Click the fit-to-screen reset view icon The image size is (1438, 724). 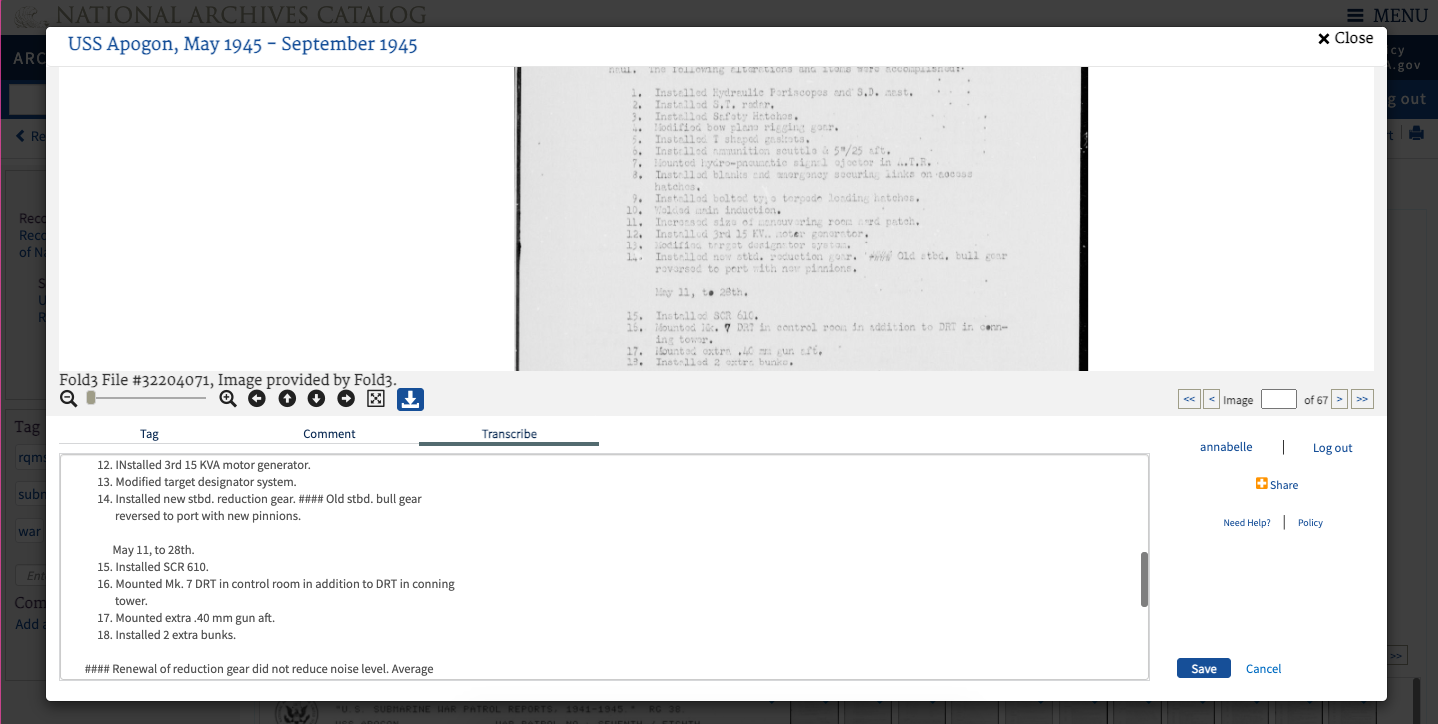tap(376, 399)
